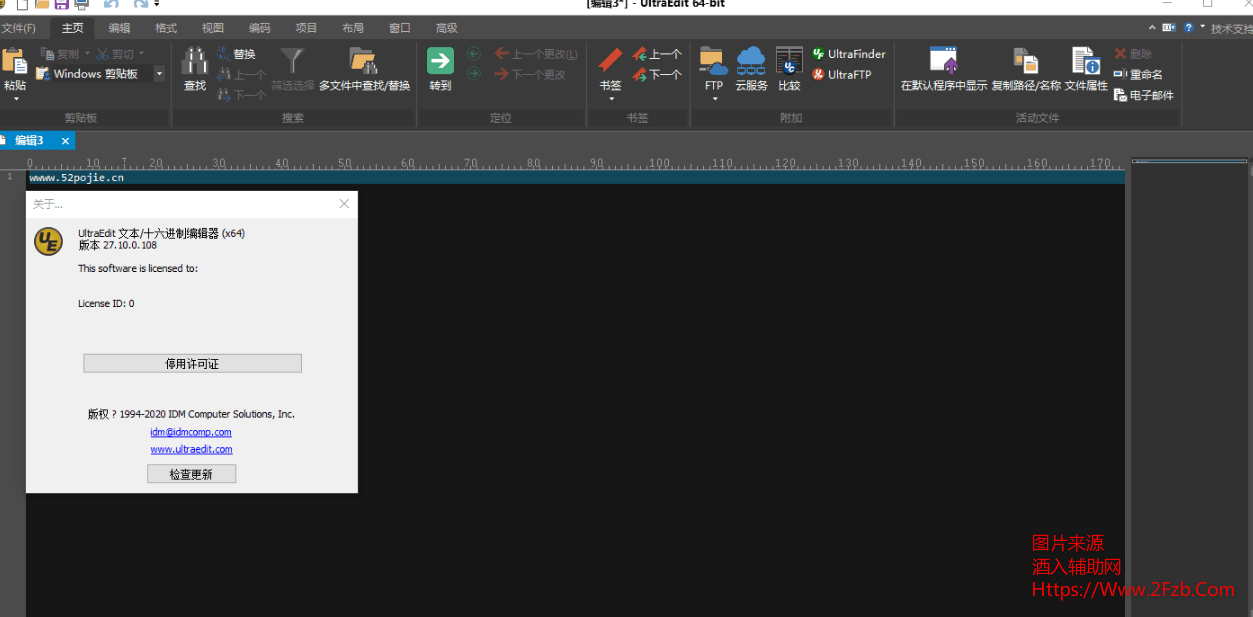The image size is (1253, 617).
Task: Open the www.ultraedit.com link
Action: click(x=191, y=450)
